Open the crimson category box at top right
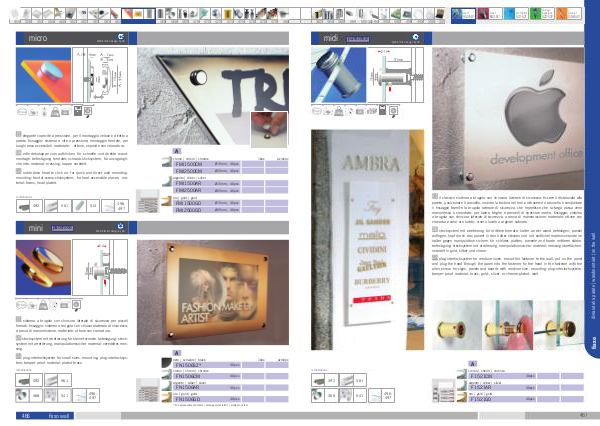Viewport: 600px width, 426px height. point(489,14)
